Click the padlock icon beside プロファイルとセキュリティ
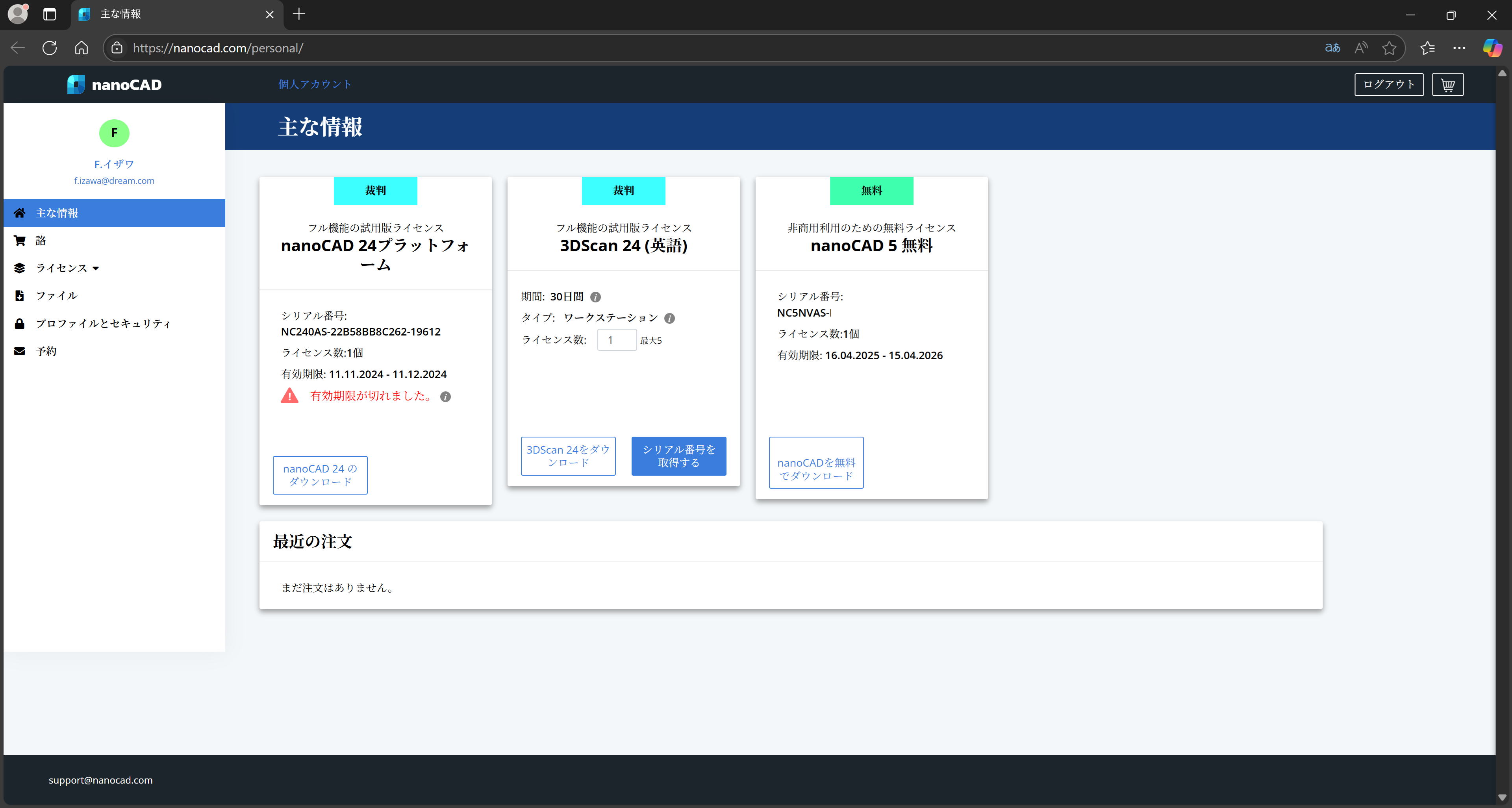The image size is (1512, 808). coord(19,323)
